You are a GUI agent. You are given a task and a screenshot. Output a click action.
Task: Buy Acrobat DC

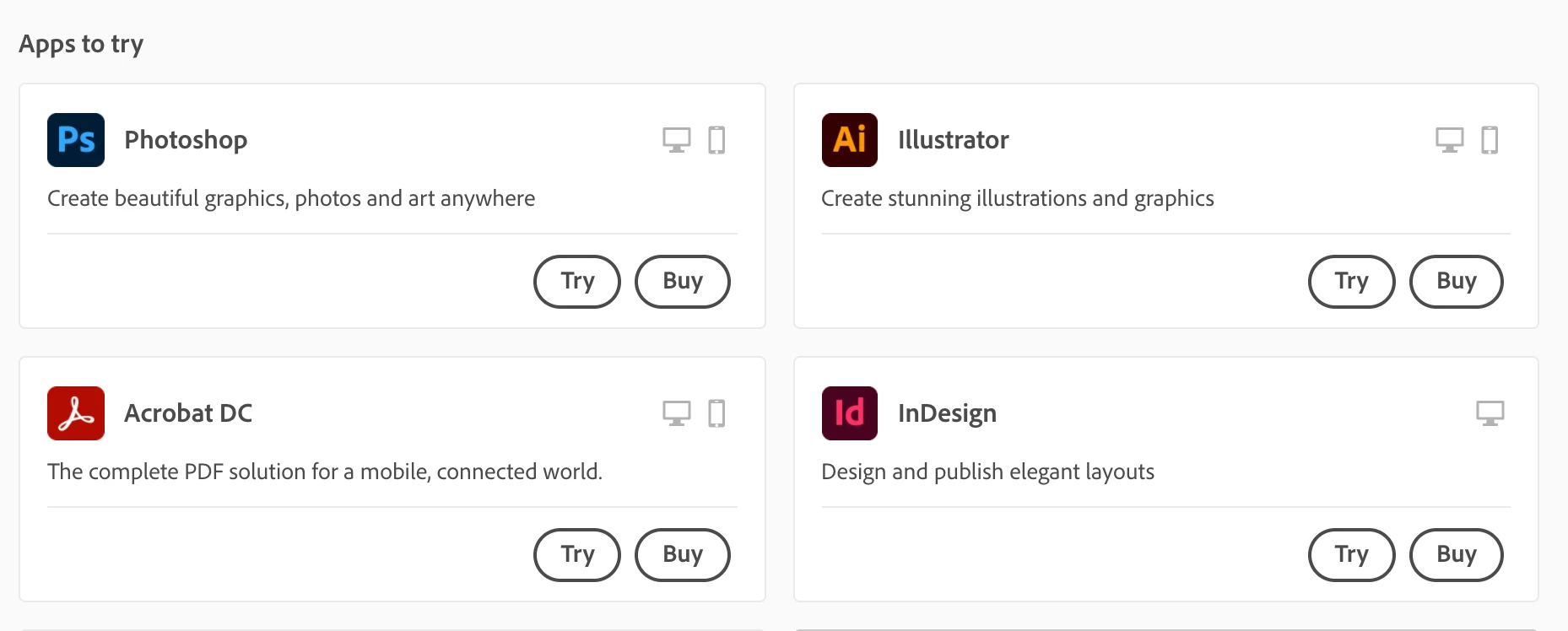click(683, 555)
